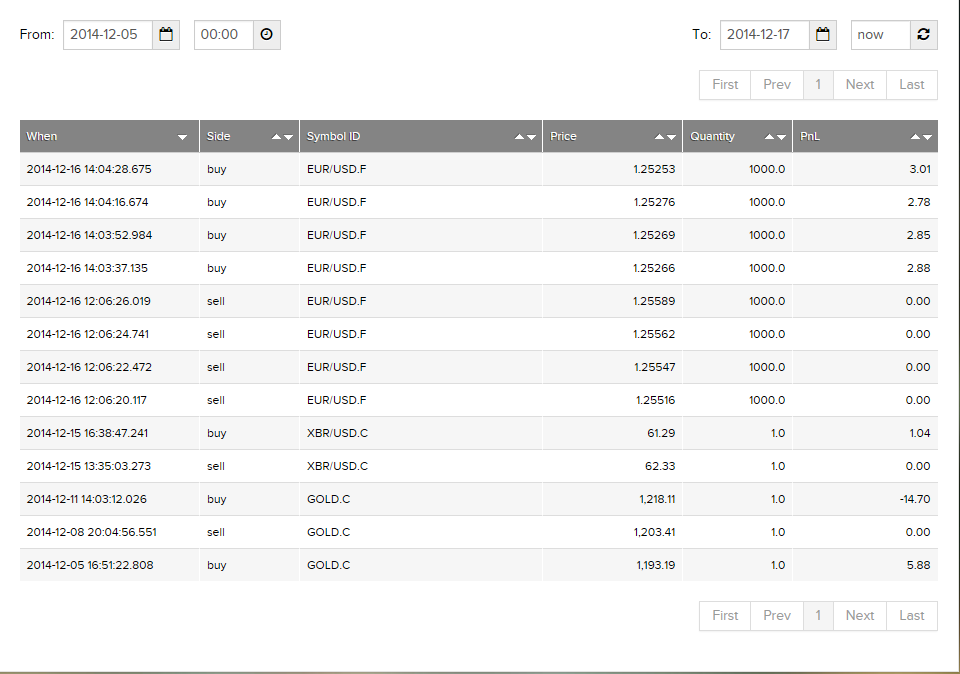Sort by Symbol ID column arrows

[525, 137]
